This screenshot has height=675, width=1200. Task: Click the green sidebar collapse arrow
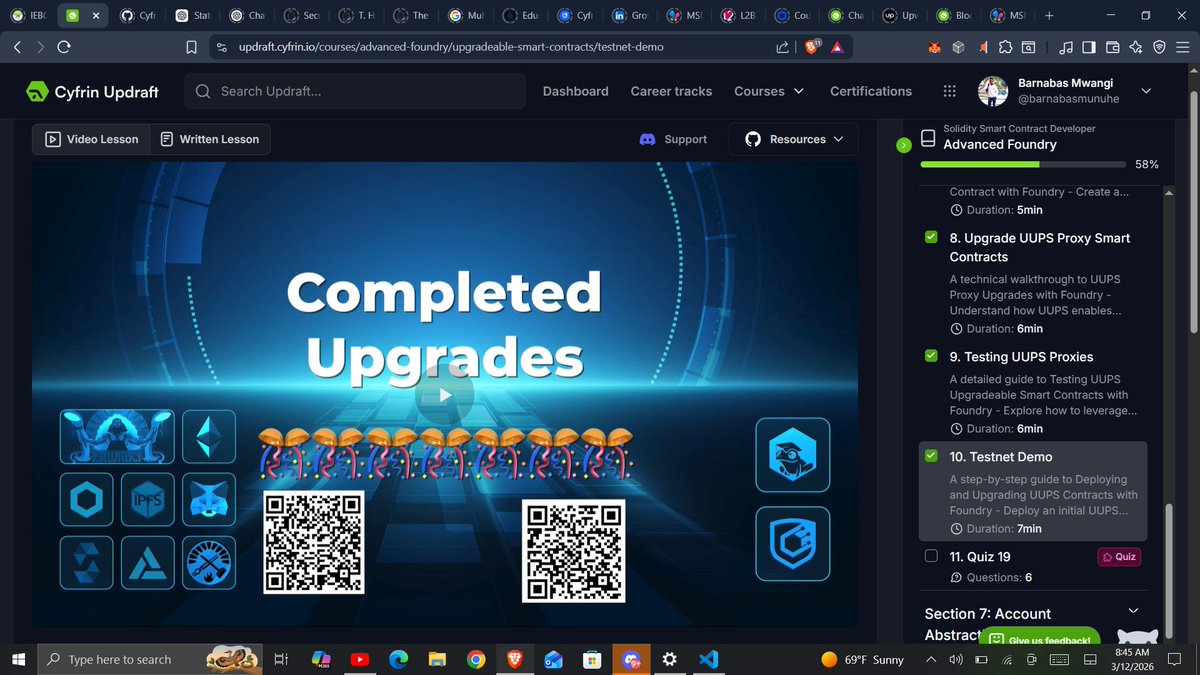pyautogui.click(x=903, y=145)
